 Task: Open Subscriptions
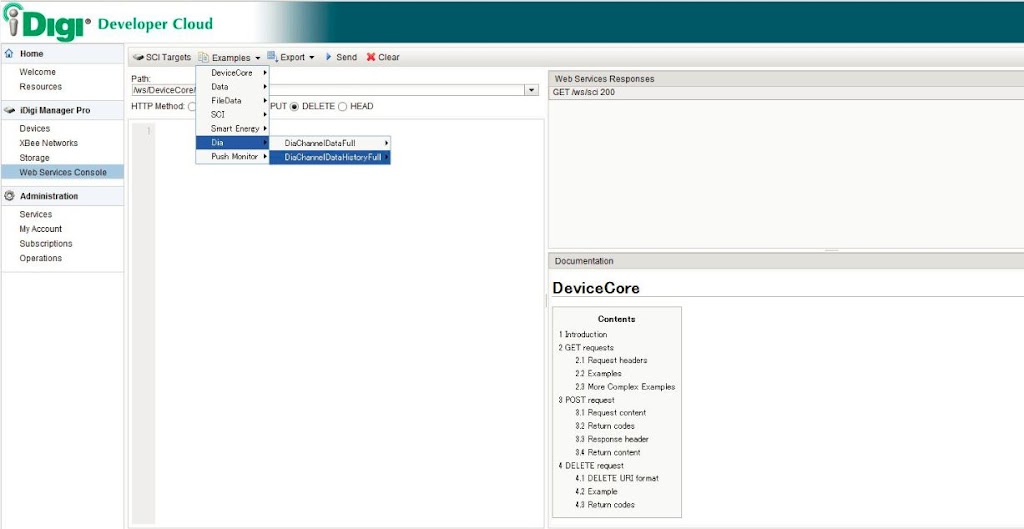tap(46, 244)
